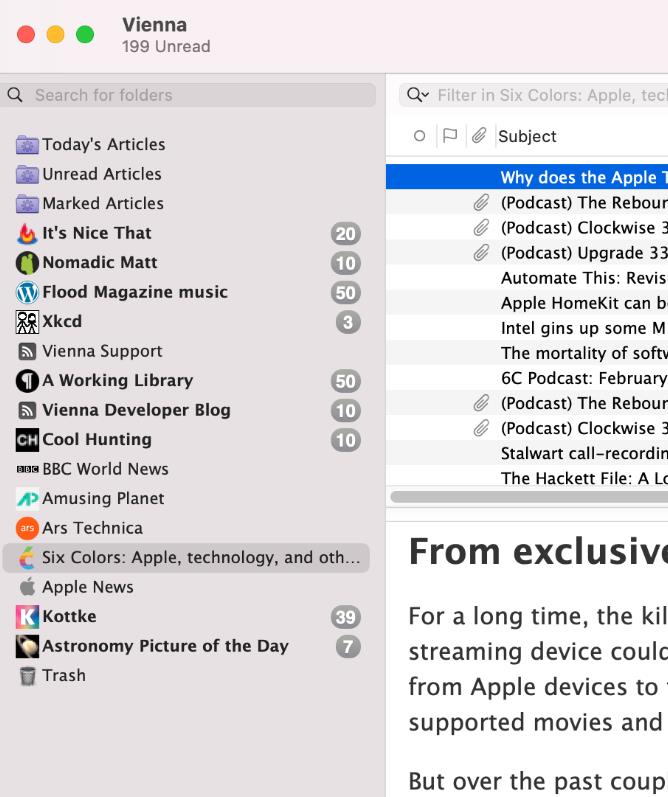The image size is (668, 797).
Task: Select the Apple News logo icon
Action: [27, 587]
